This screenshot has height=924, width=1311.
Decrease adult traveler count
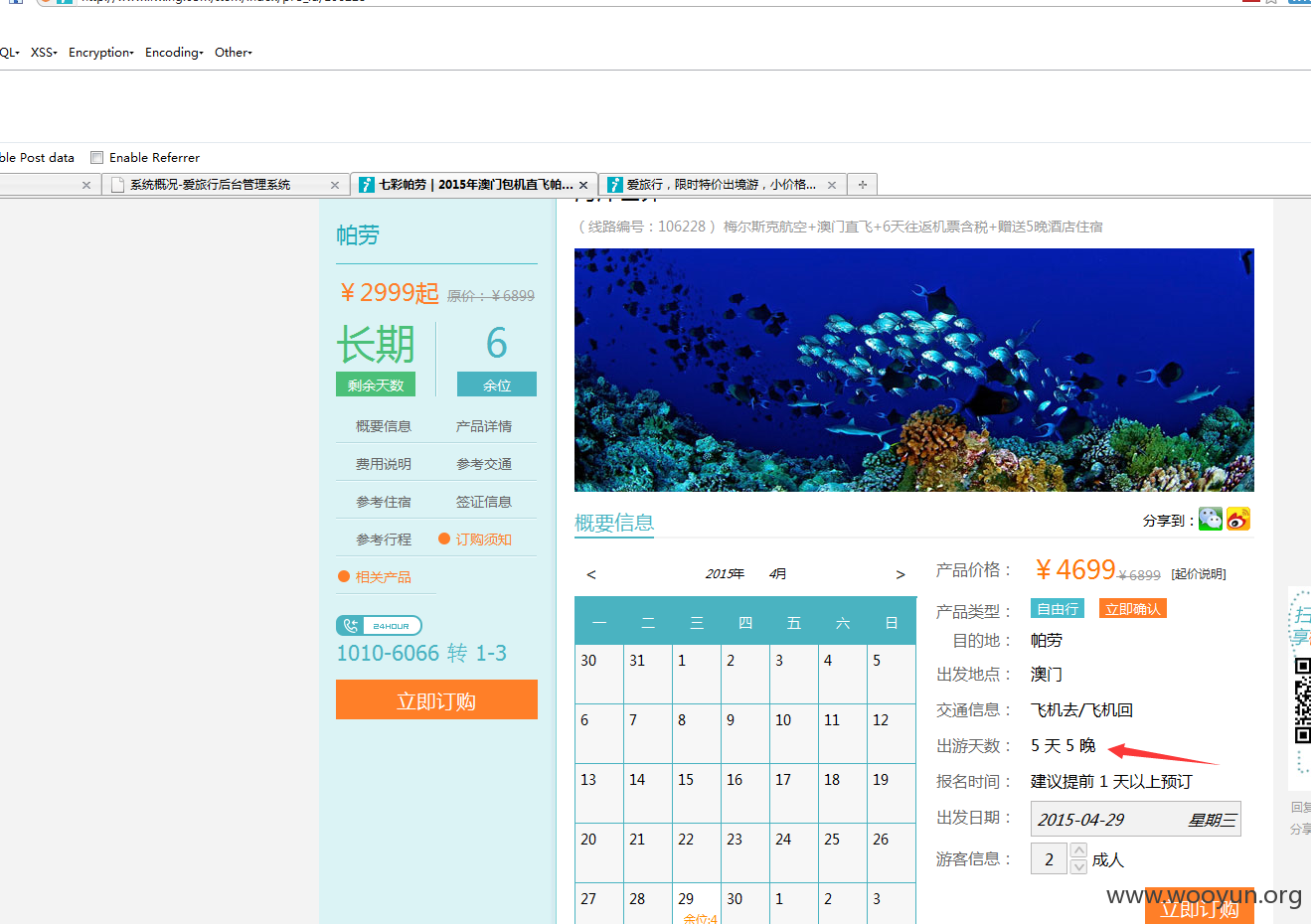(1078, 867)
